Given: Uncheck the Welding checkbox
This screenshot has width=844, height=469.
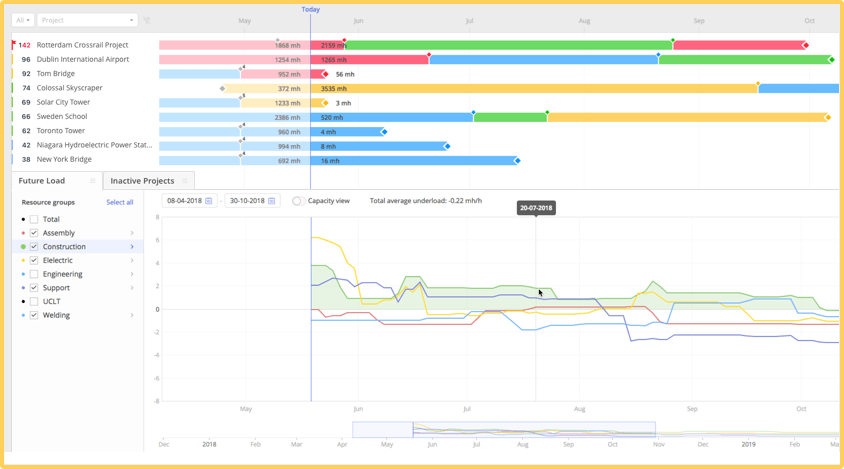Looking at the screenshot, I should [x=34, y=316].
